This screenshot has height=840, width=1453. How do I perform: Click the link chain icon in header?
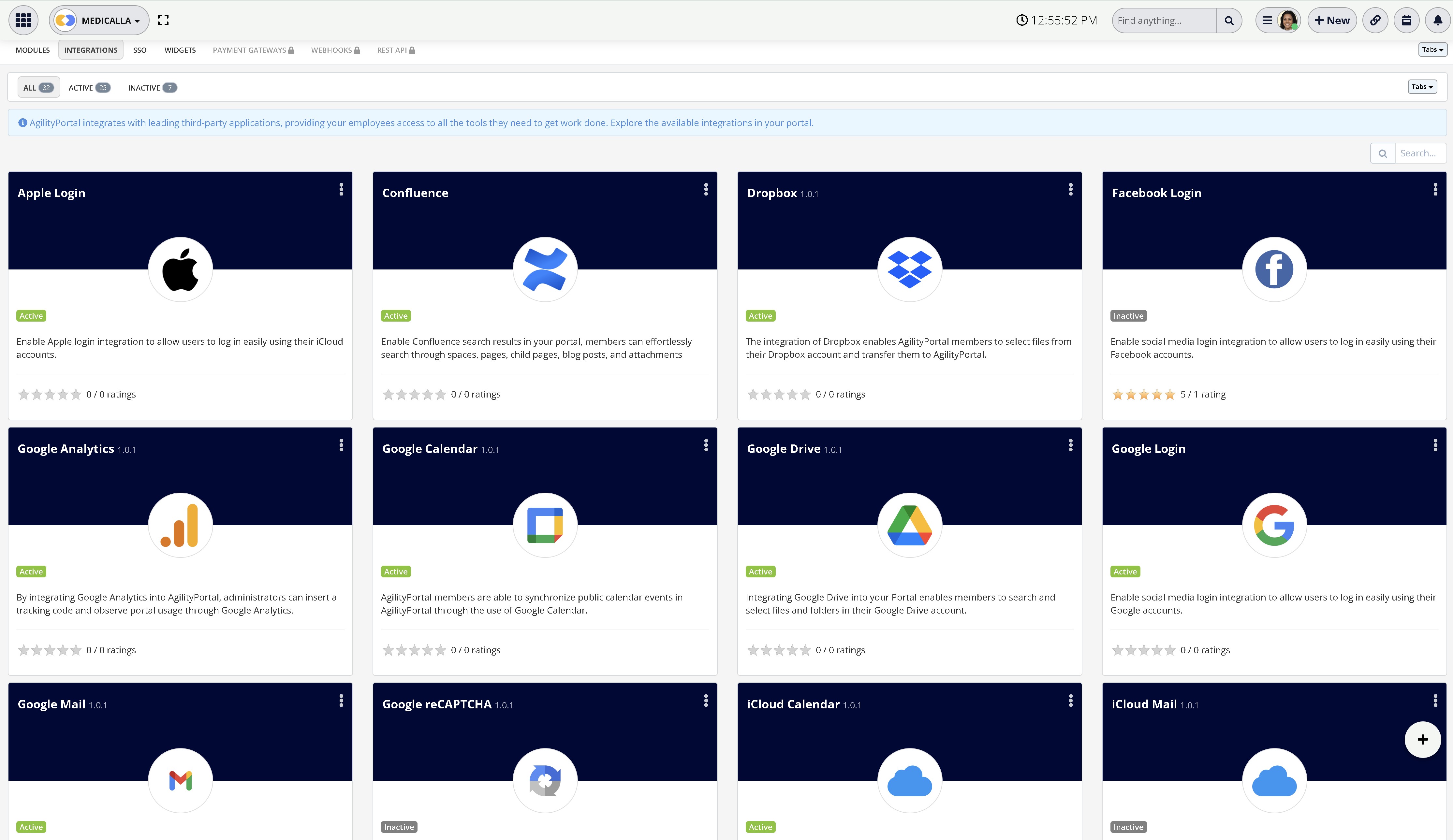coord(1375,20)
